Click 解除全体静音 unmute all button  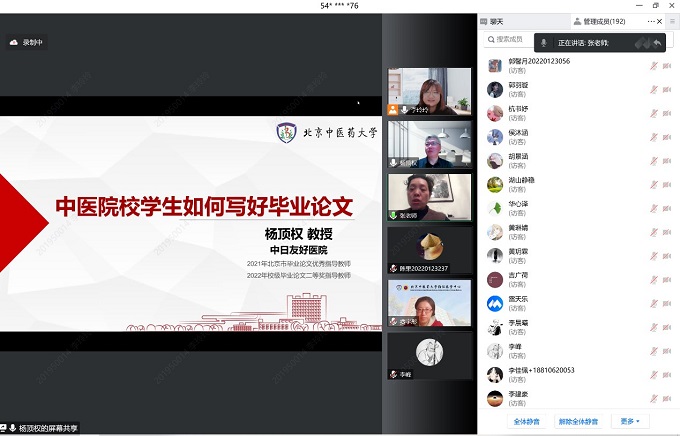coord(579,421)
